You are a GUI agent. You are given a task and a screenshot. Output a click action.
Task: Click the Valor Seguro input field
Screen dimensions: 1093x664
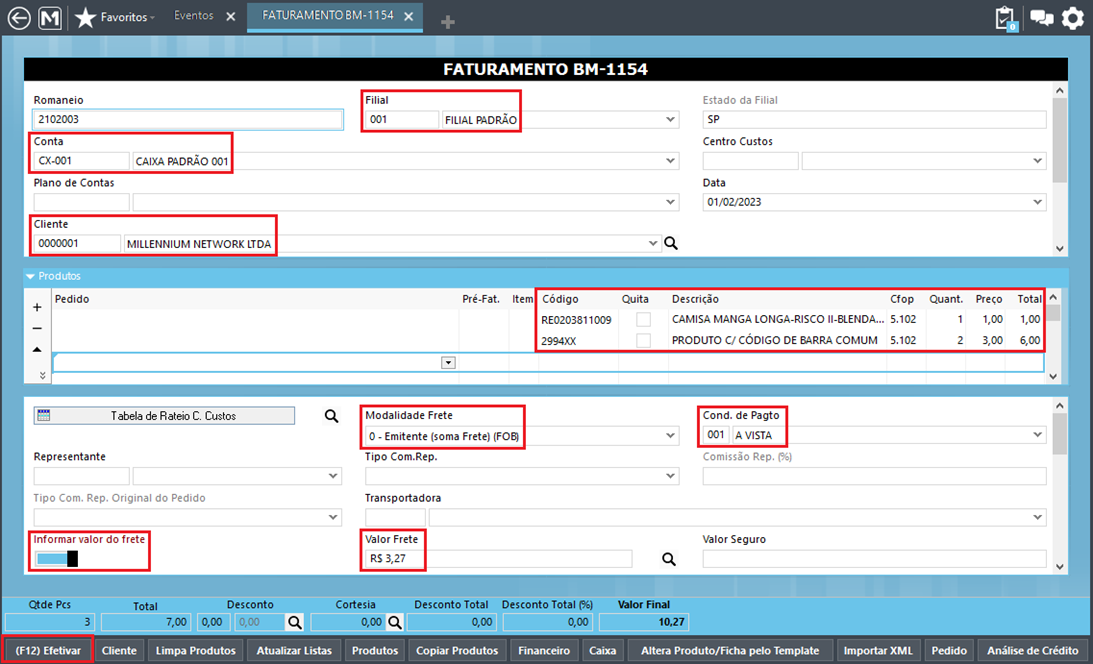tap(874, 559)
